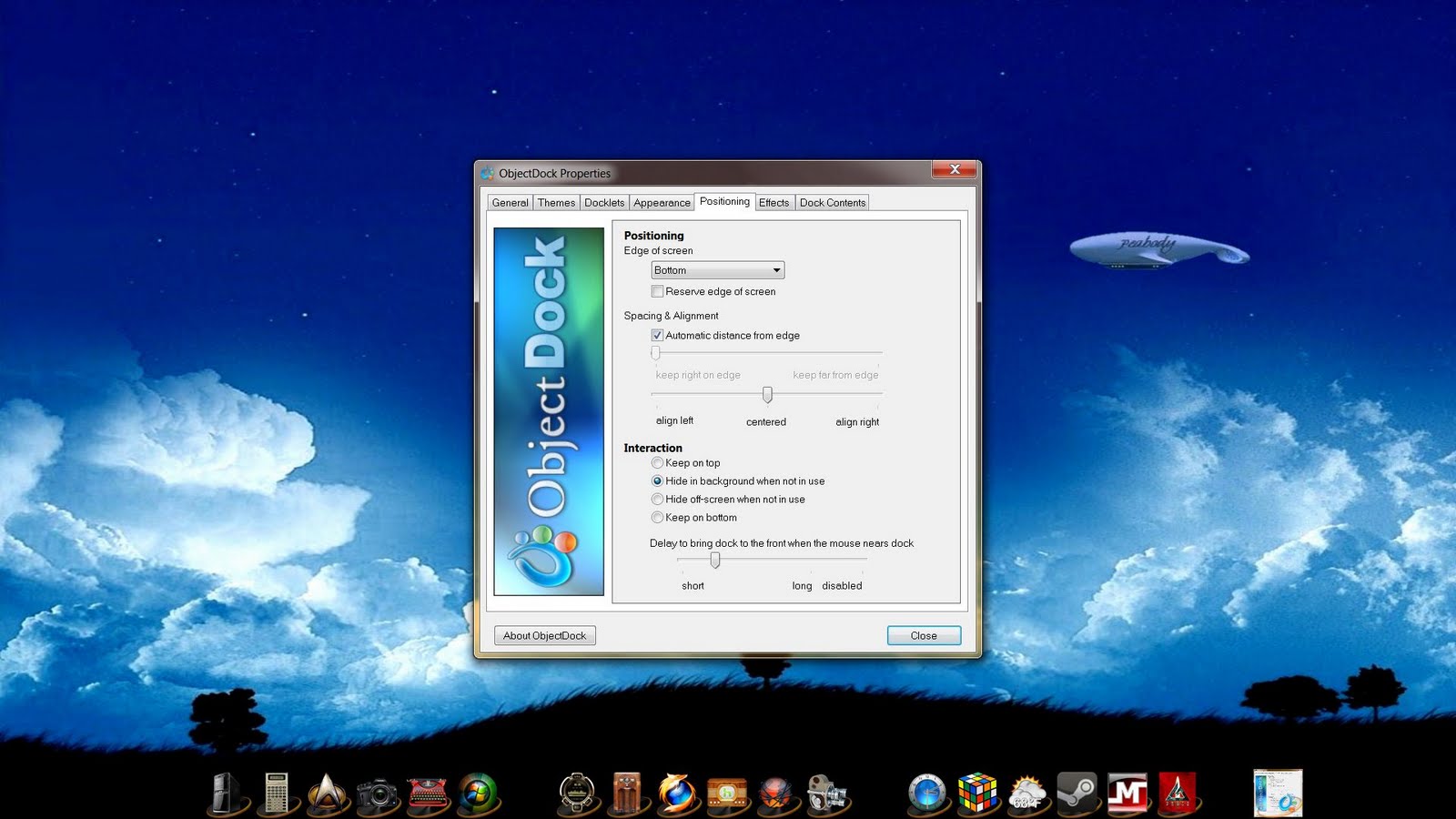Viewport: 1456px width, 819px height.
Task: Click the alignment slider handle at centered
Action: (x=767, y=395)
